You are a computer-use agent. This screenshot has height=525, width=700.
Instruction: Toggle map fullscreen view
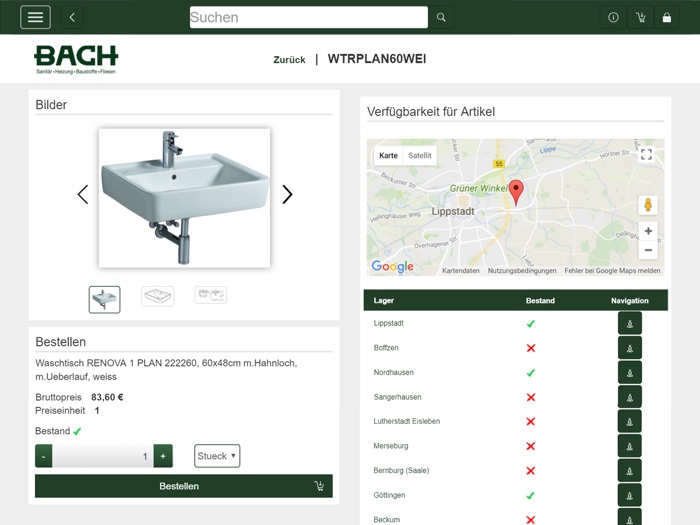coord(646,154)
